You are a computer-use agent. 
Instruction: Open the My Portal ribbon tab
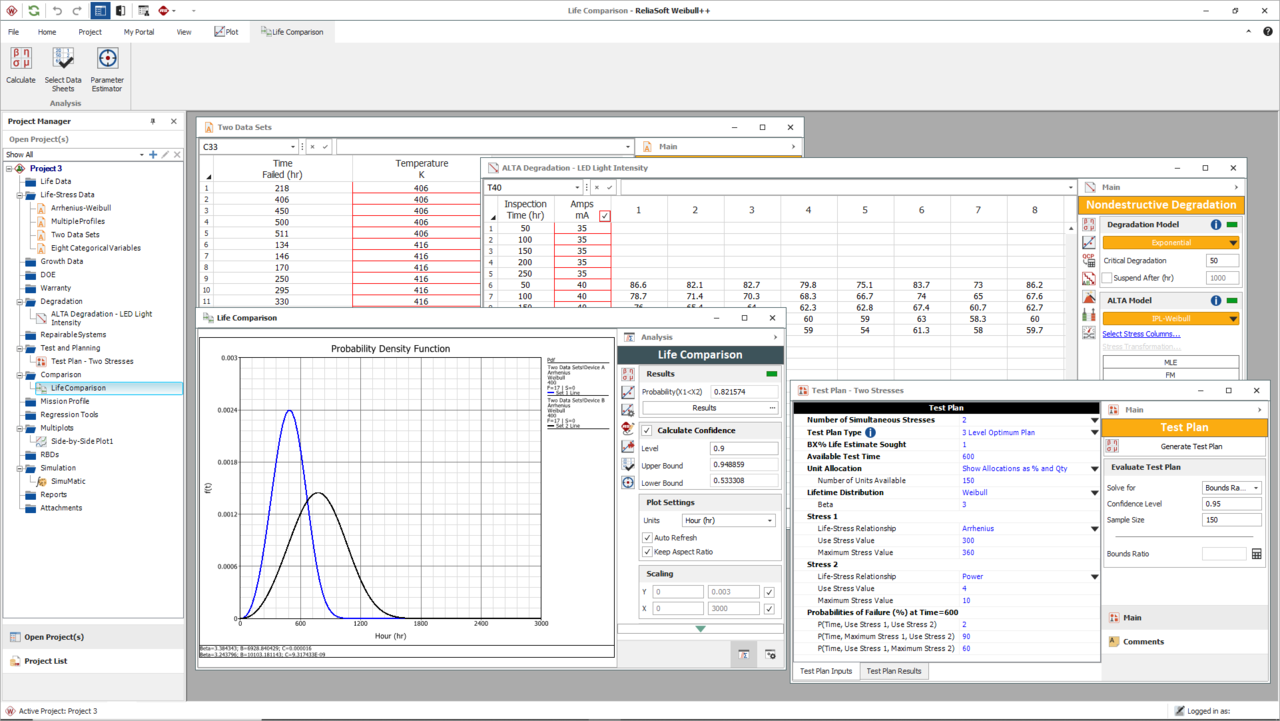(138, 31)
